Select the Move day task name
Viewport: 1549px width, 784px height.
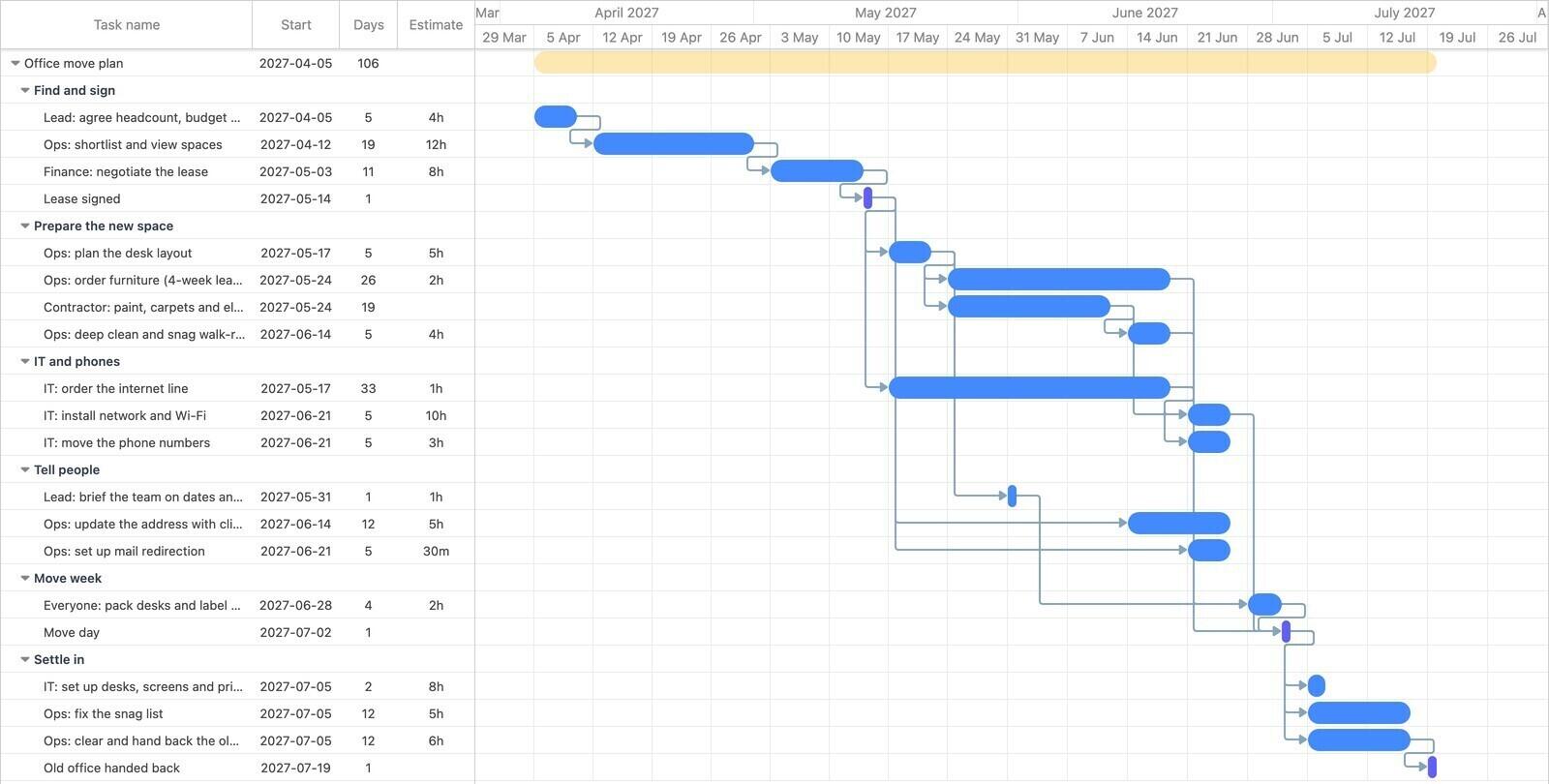point(72,632)
